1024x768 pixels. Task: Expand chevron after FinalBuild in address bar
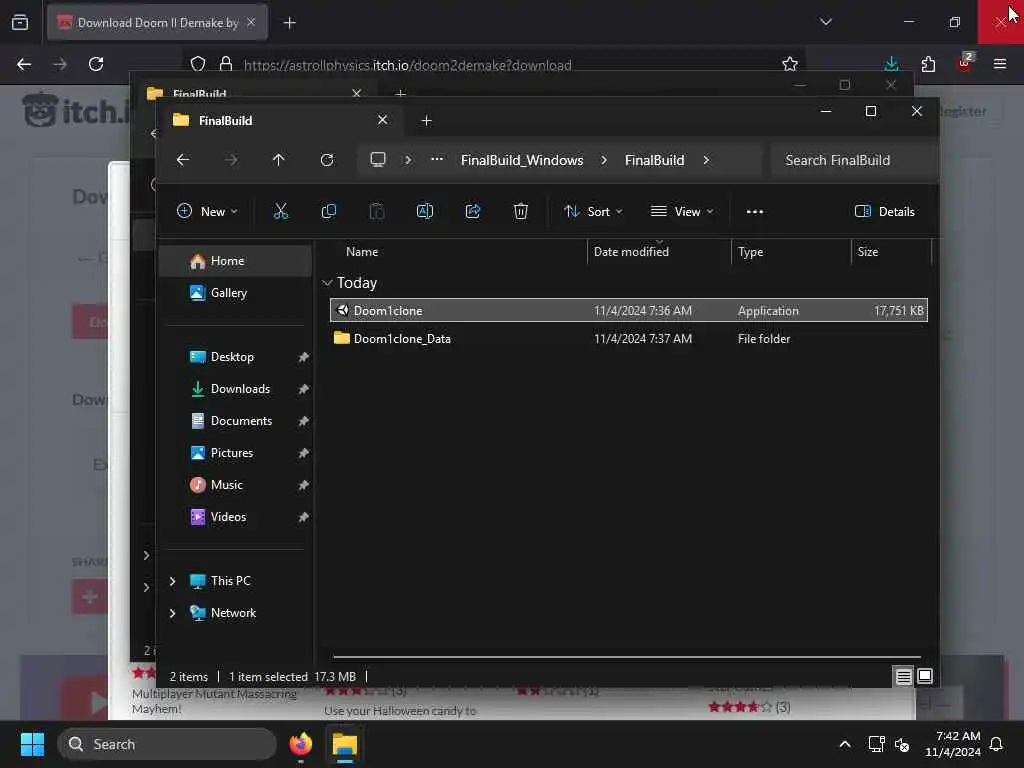706,160
